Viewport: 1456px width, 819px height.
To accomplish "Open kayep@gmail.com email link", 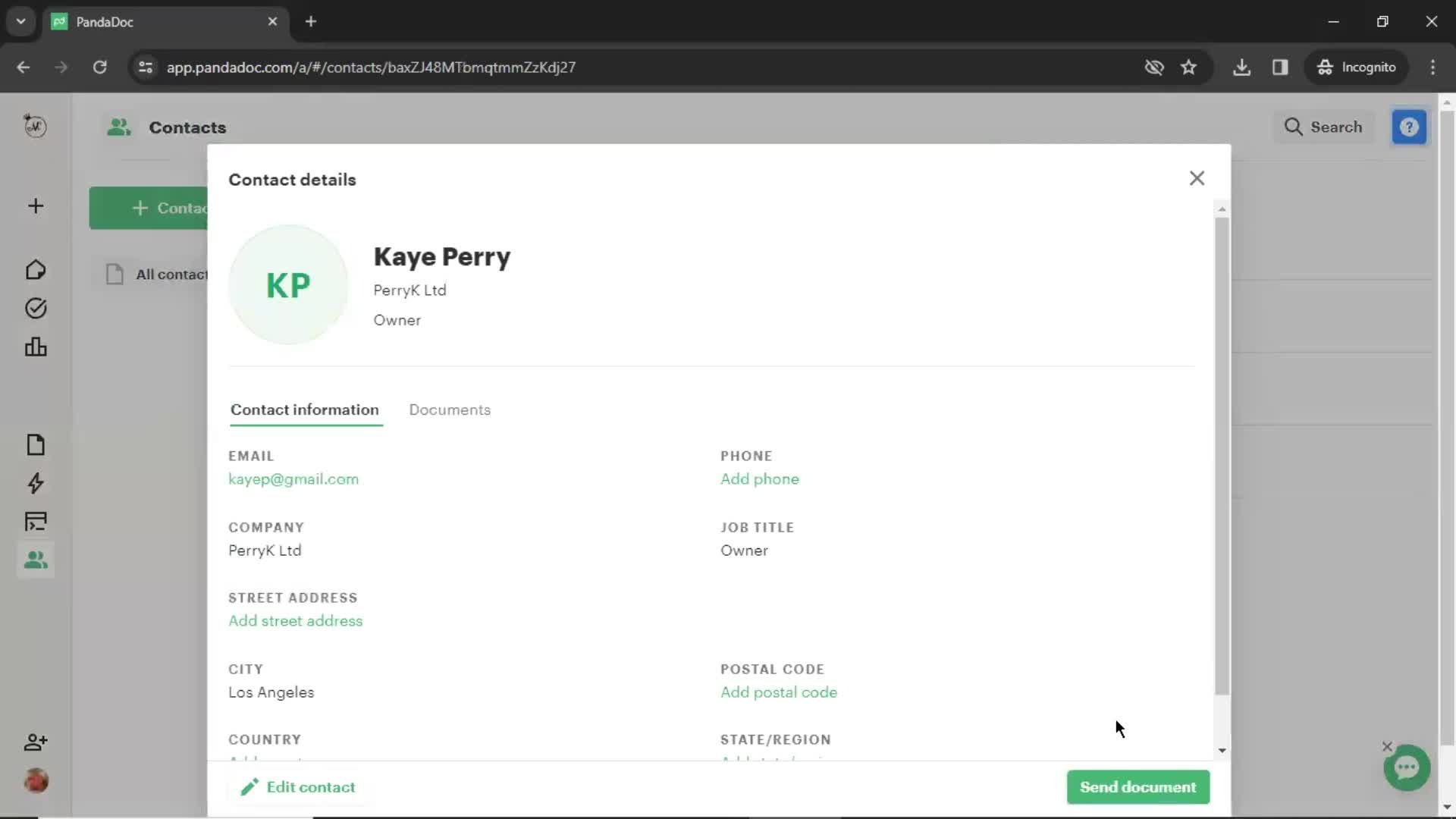I will (293, 479).
